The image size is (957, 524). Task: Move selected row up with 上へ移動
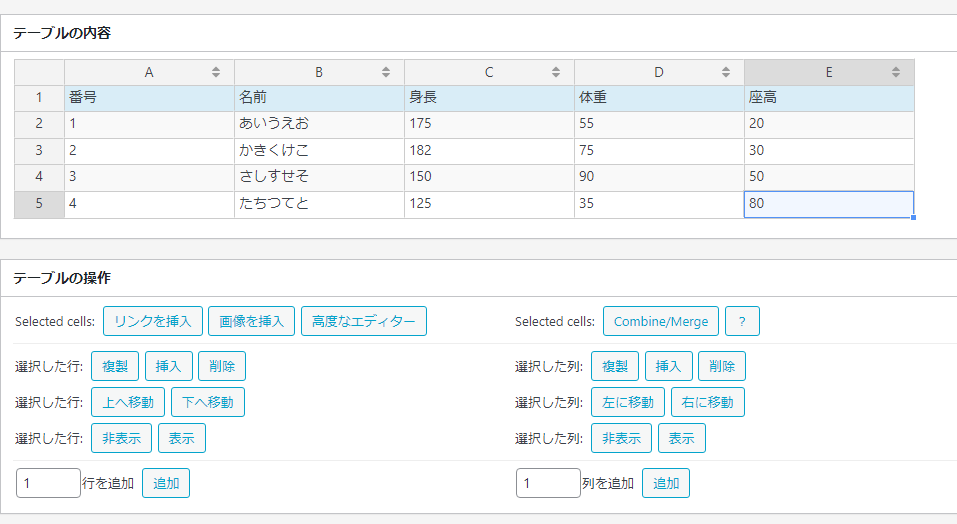[x=128, y=402]
